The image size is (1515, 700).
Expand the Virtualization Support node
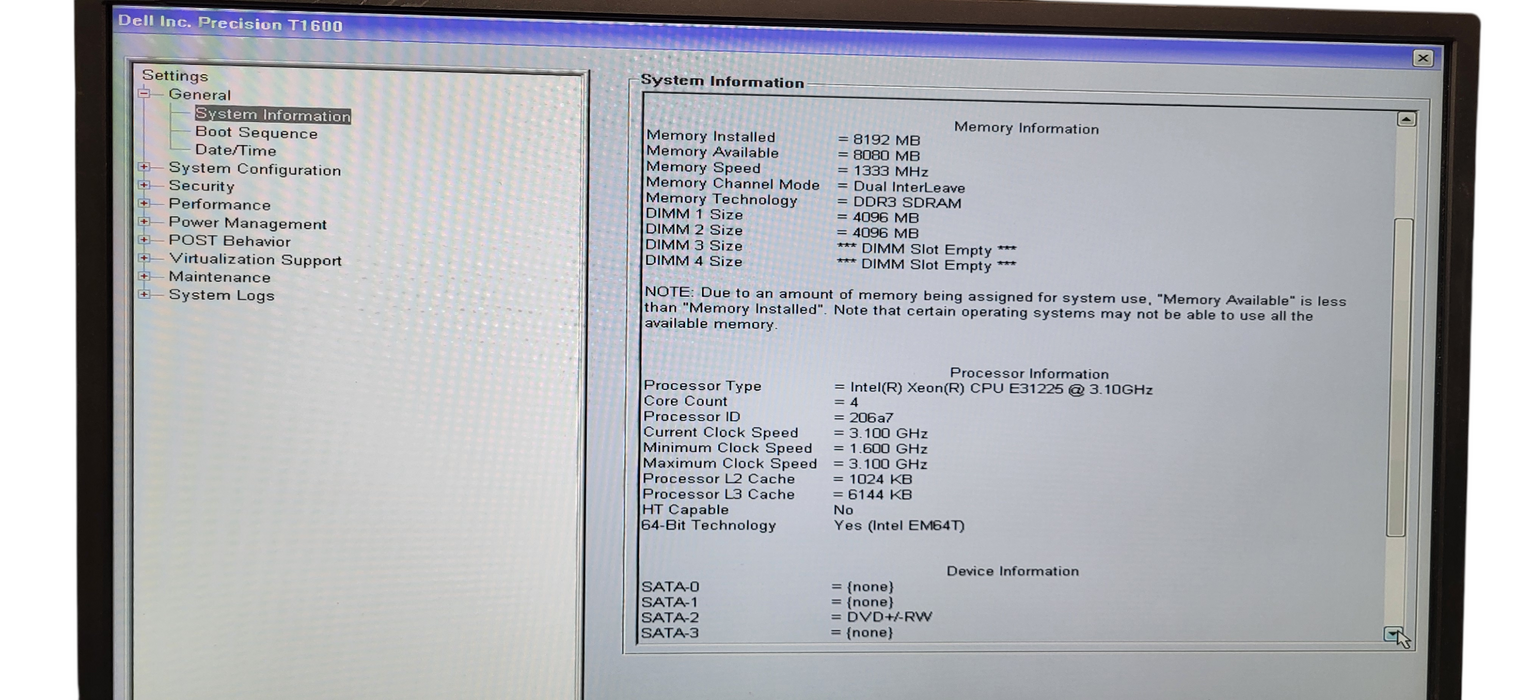[144, 258]
